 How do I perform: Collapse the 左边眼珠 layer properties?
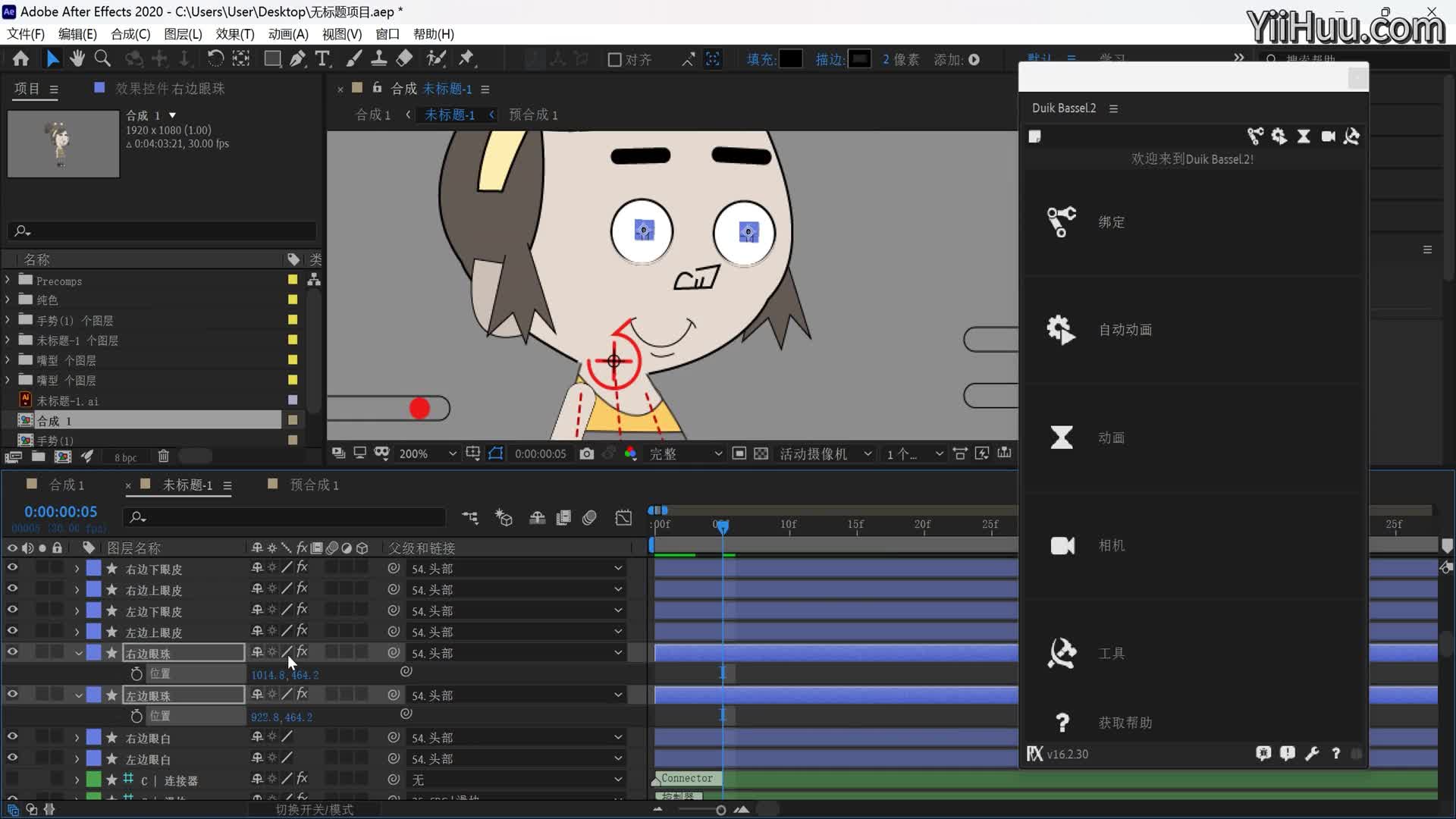click(x=78, y=695)
